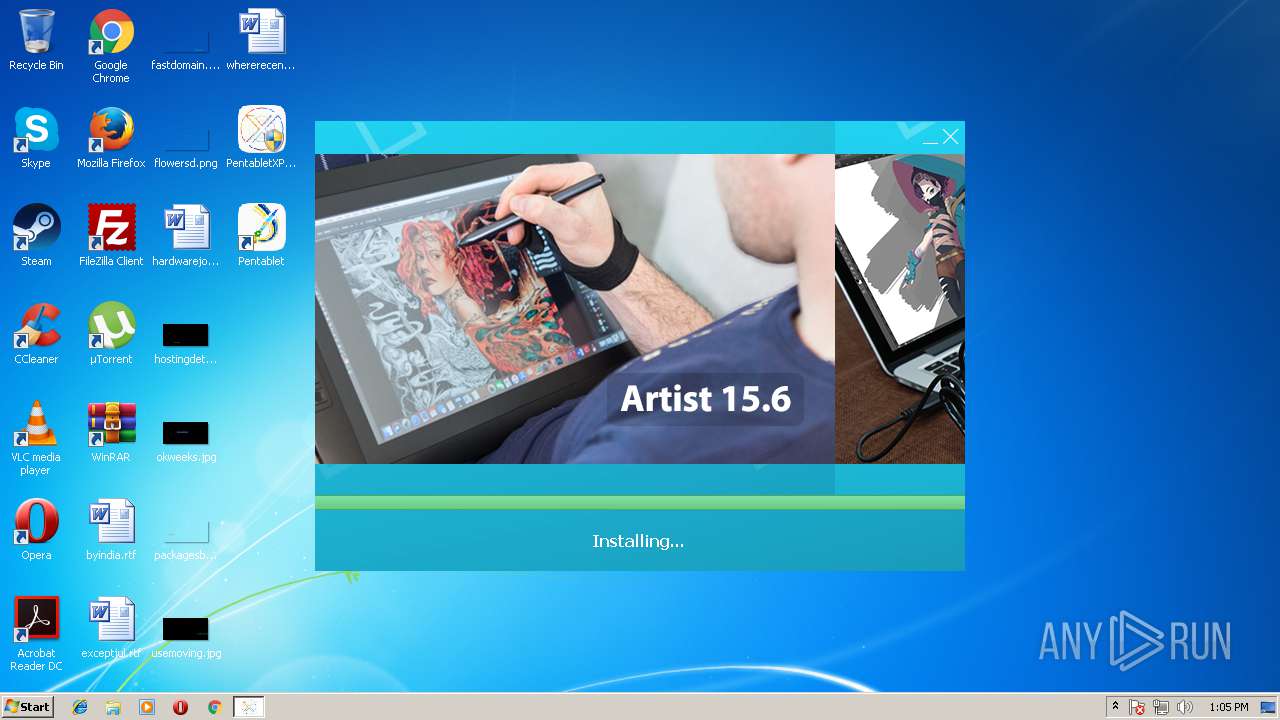Open Internet Explorer from the taskbar
This screenshot has height=720, width=1280.
click(80, 707)
